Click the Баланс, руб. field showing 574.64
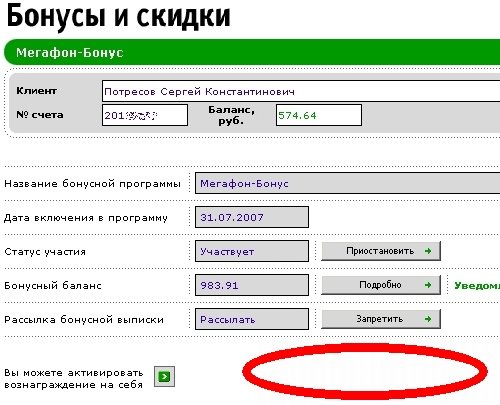Screen dimensions: 500x405 click(x=319, y=115)
